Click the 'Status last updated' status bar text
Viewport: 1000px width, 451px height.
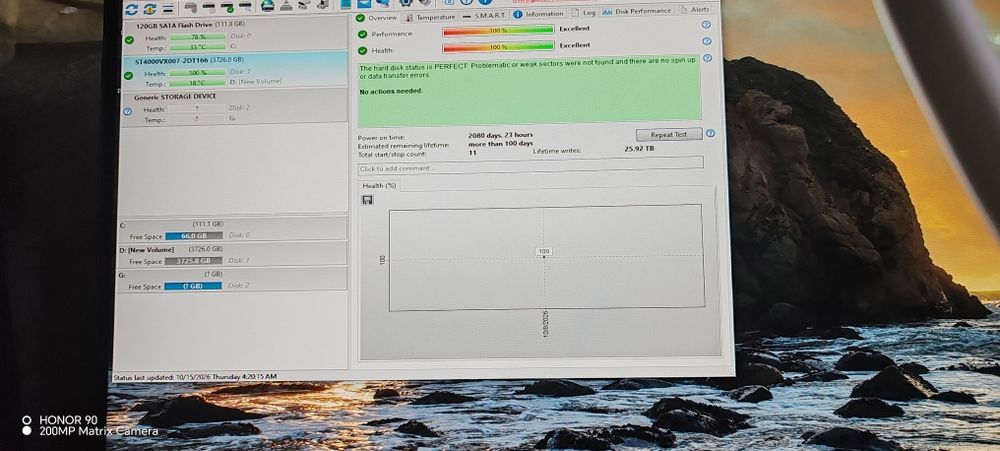pos(195,377)
